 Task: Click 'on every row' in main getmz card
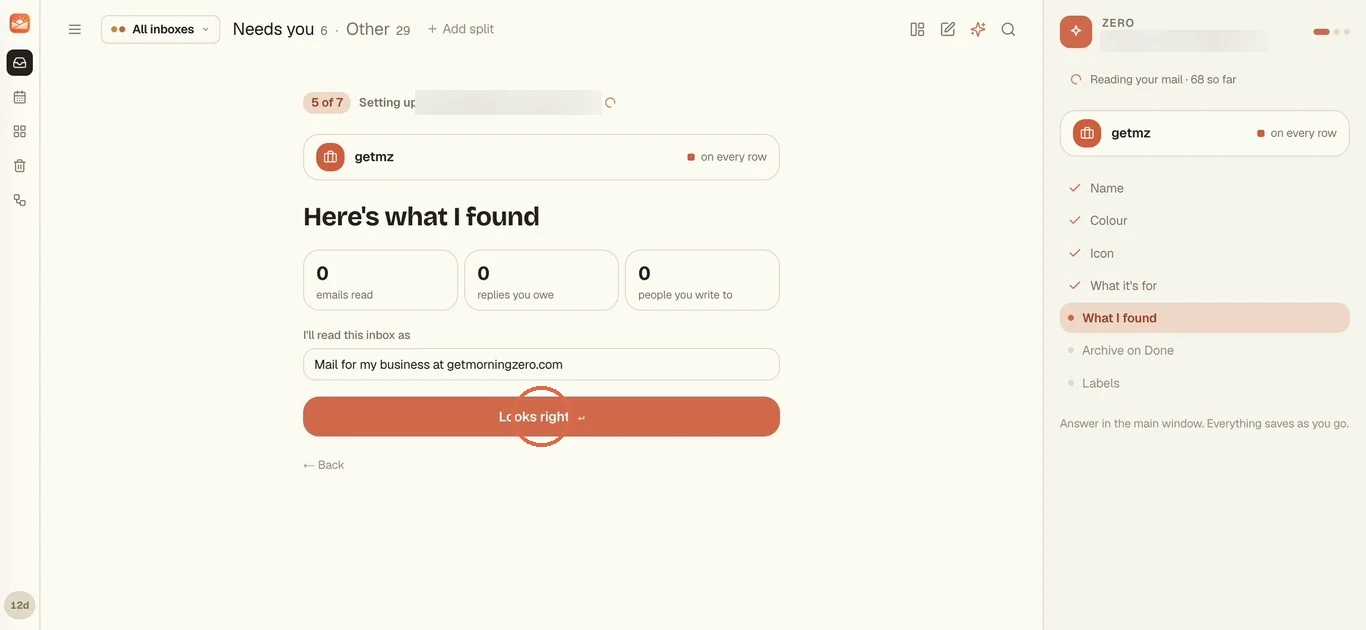click(x=727, y=157)
